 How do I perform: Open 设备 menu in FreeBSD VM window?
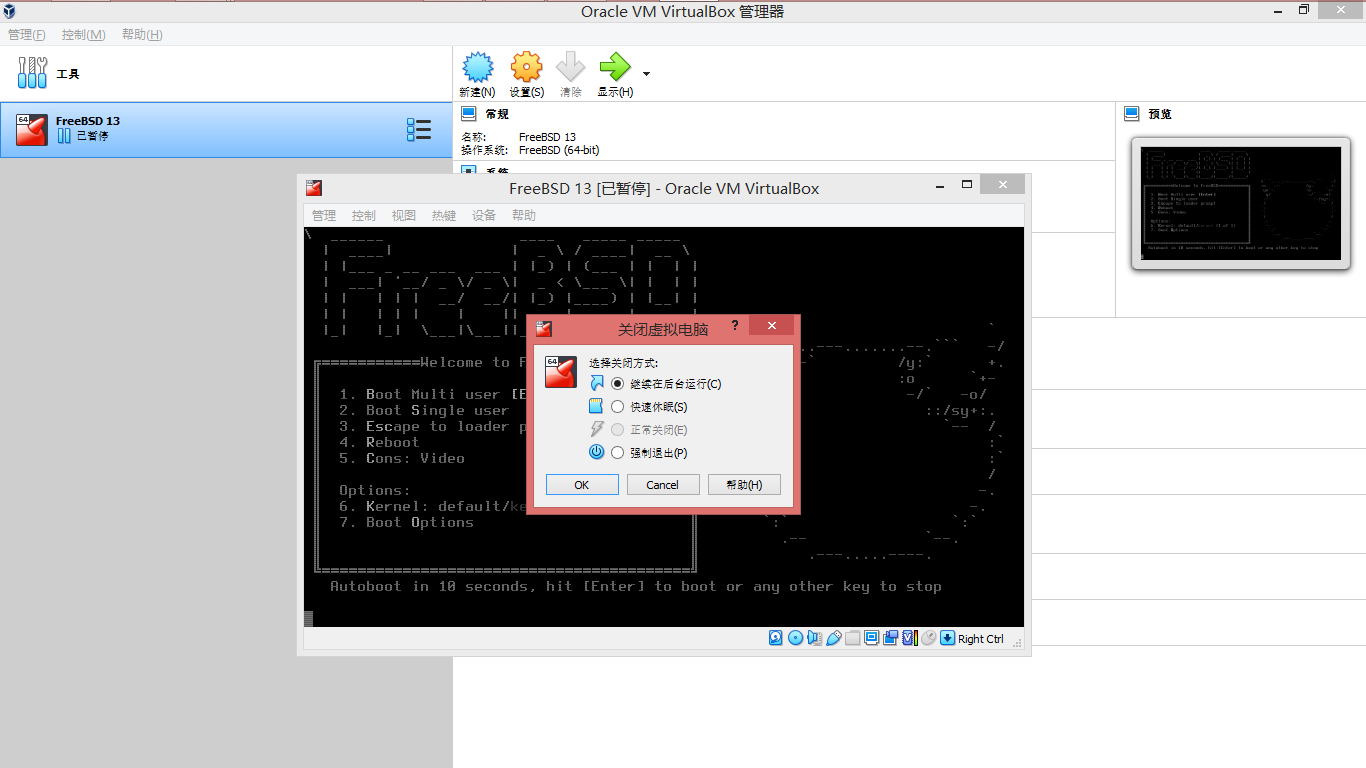pyautogui.click(x=484, y=215)
